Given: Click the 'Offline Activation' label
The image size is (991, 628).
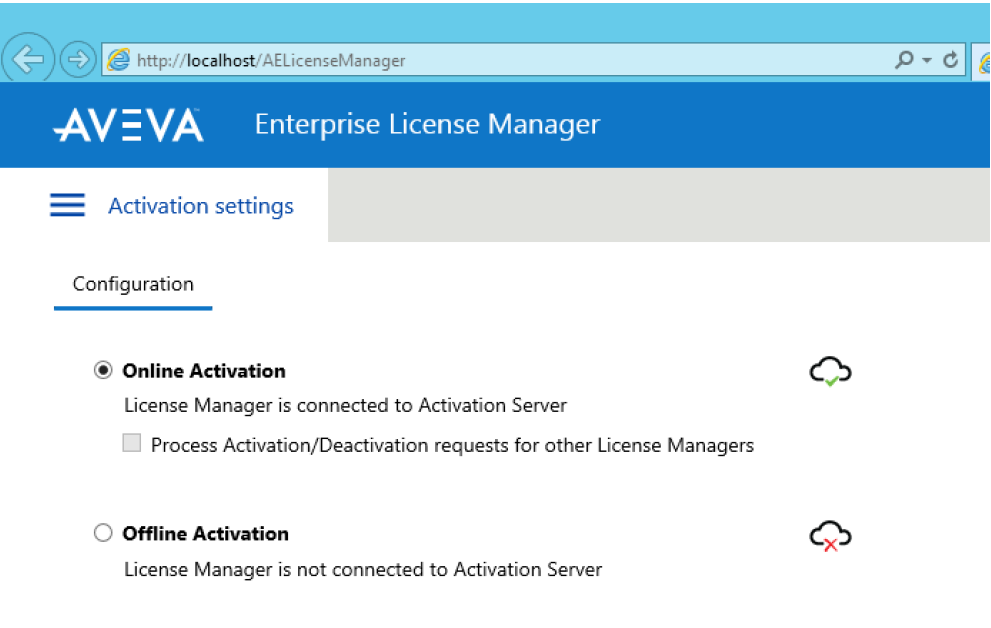Looking at the screenshot, I should click(x=205, y=534).
